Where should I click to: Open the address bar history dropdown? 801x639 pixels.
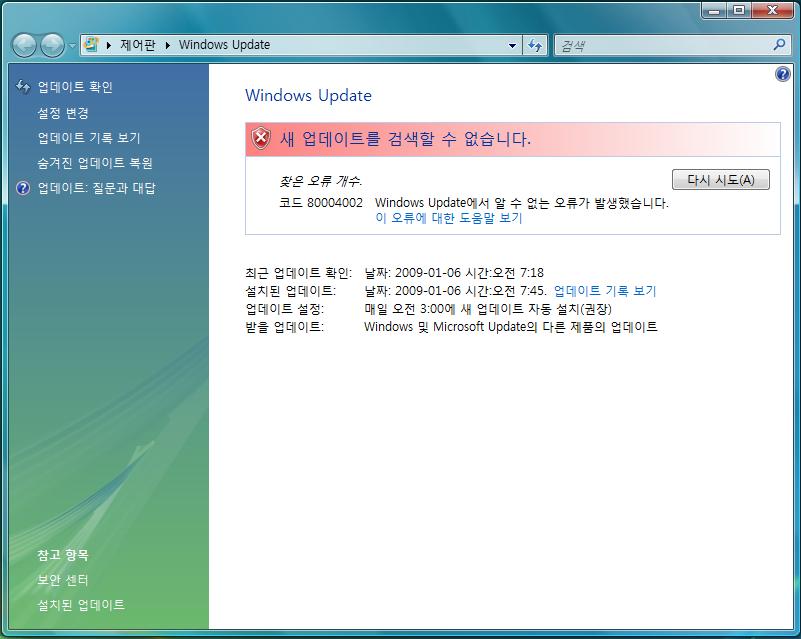[x=512, y=45]
